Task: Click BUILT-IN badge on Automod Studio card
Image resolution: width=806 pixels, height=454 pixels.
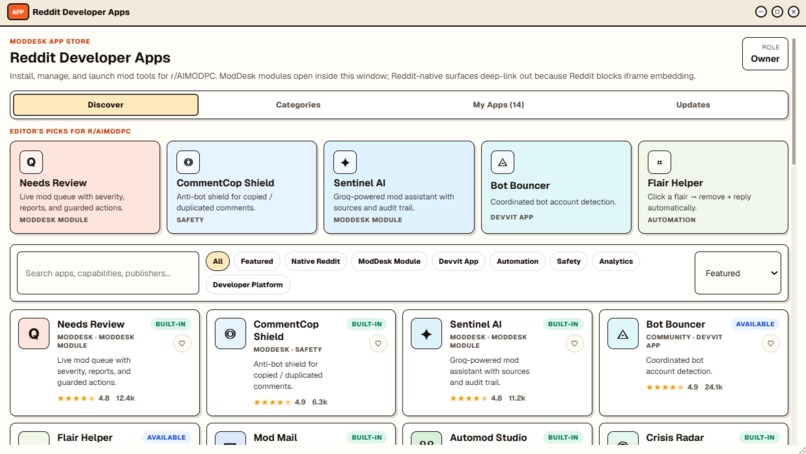Action: tap(563, 437)
